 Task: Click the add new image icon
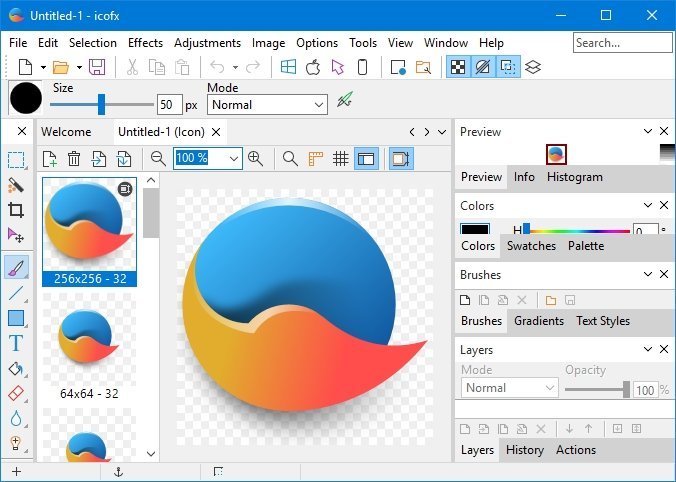click(x=50, y=159)
